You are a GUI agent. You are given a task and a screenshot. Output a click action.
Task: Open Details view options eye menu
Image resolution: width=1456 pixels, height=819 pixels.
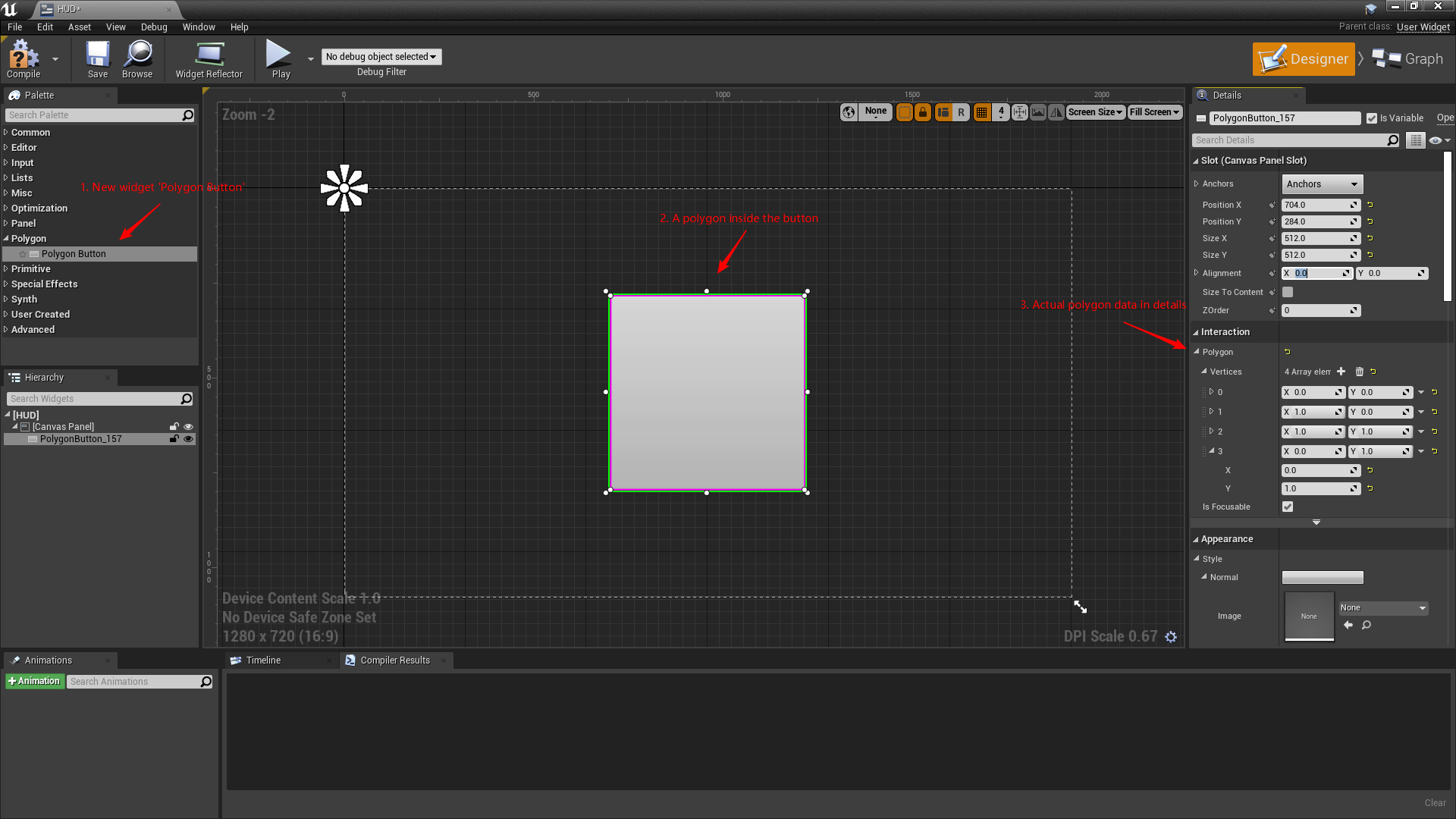pos(1439,140)
